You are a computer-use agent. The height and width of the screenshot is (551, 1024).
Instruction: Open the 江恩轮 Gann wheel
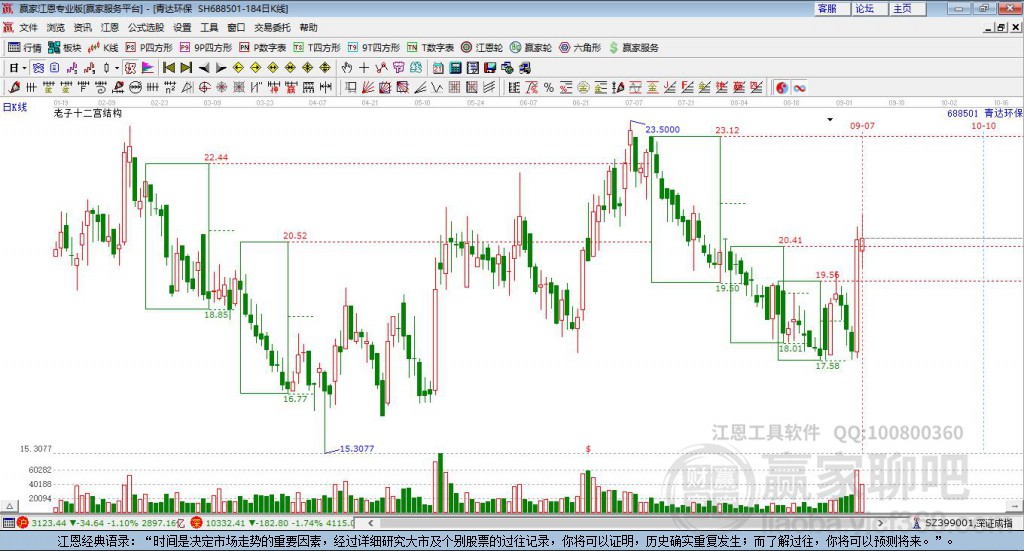click(x=482, y=48)
